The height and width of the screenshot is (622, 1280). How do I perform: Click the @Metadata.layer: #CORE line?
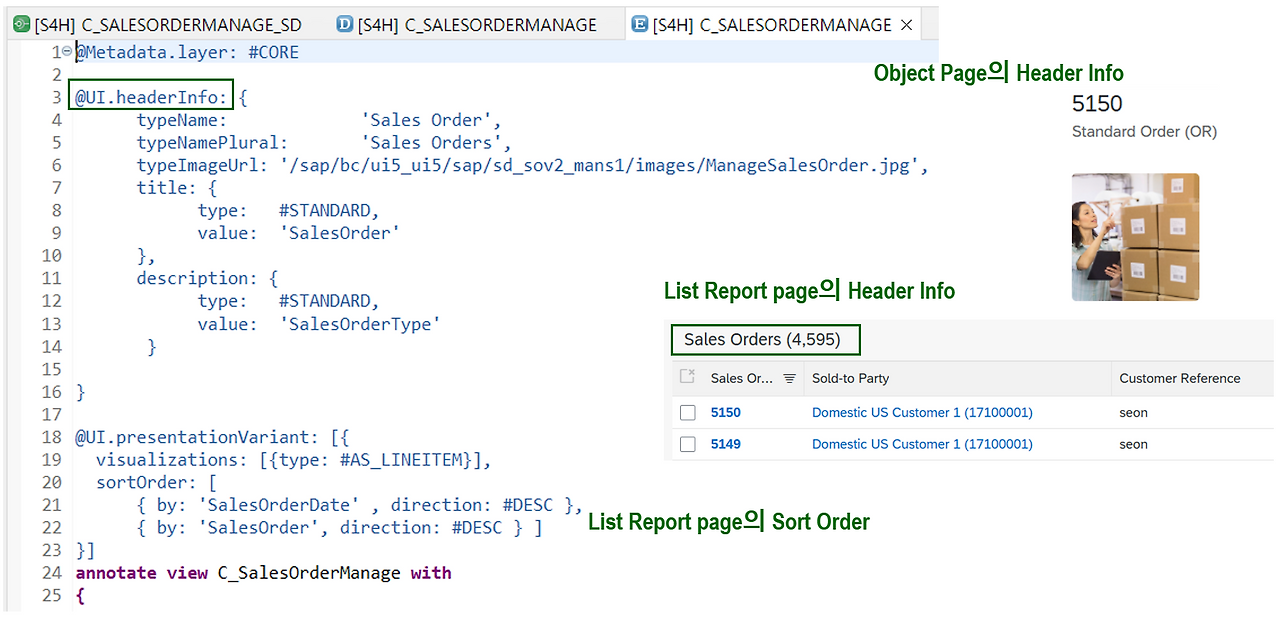click(188, 52)
